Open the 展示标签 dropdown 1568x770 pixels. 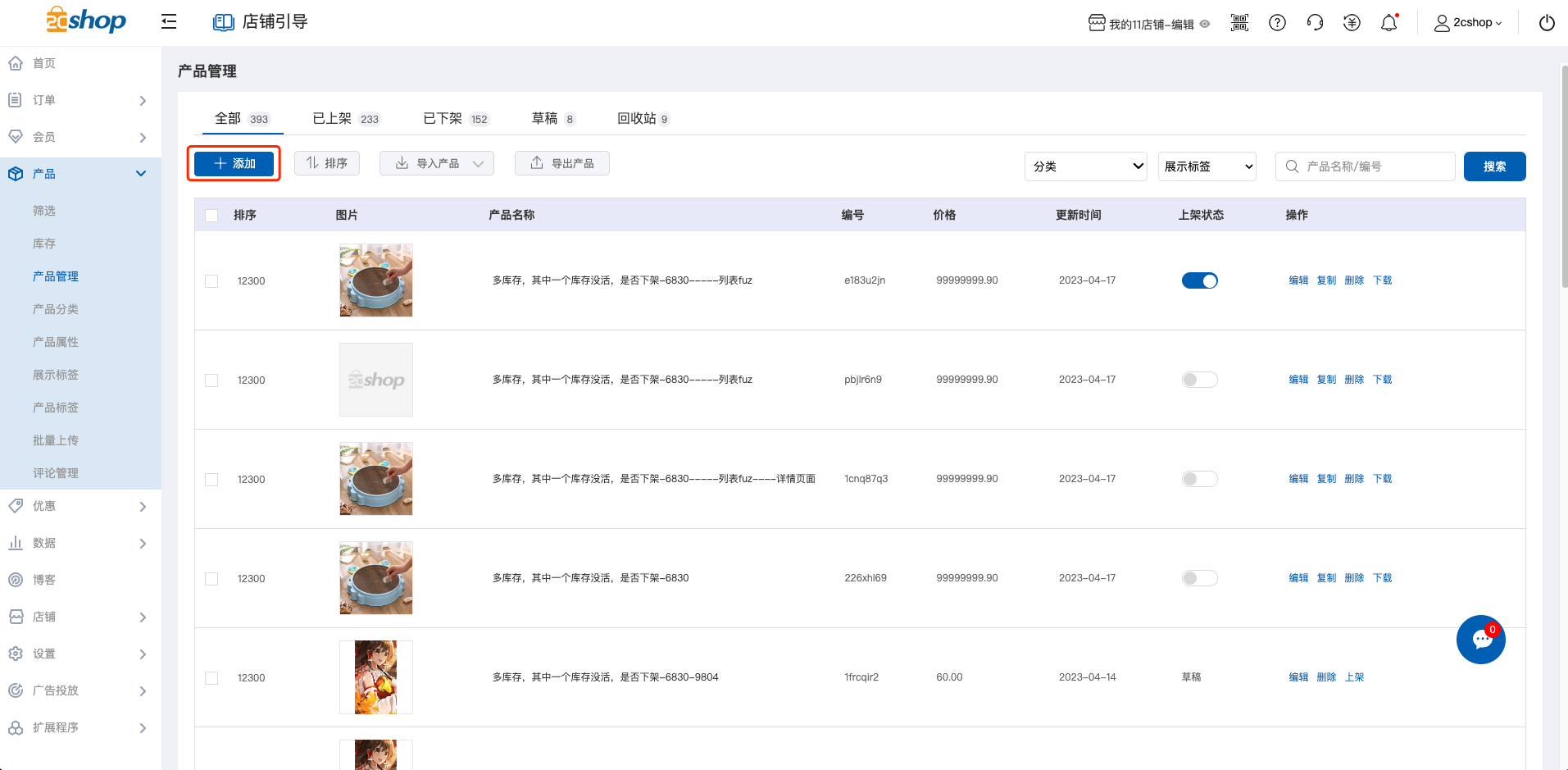1207,166
